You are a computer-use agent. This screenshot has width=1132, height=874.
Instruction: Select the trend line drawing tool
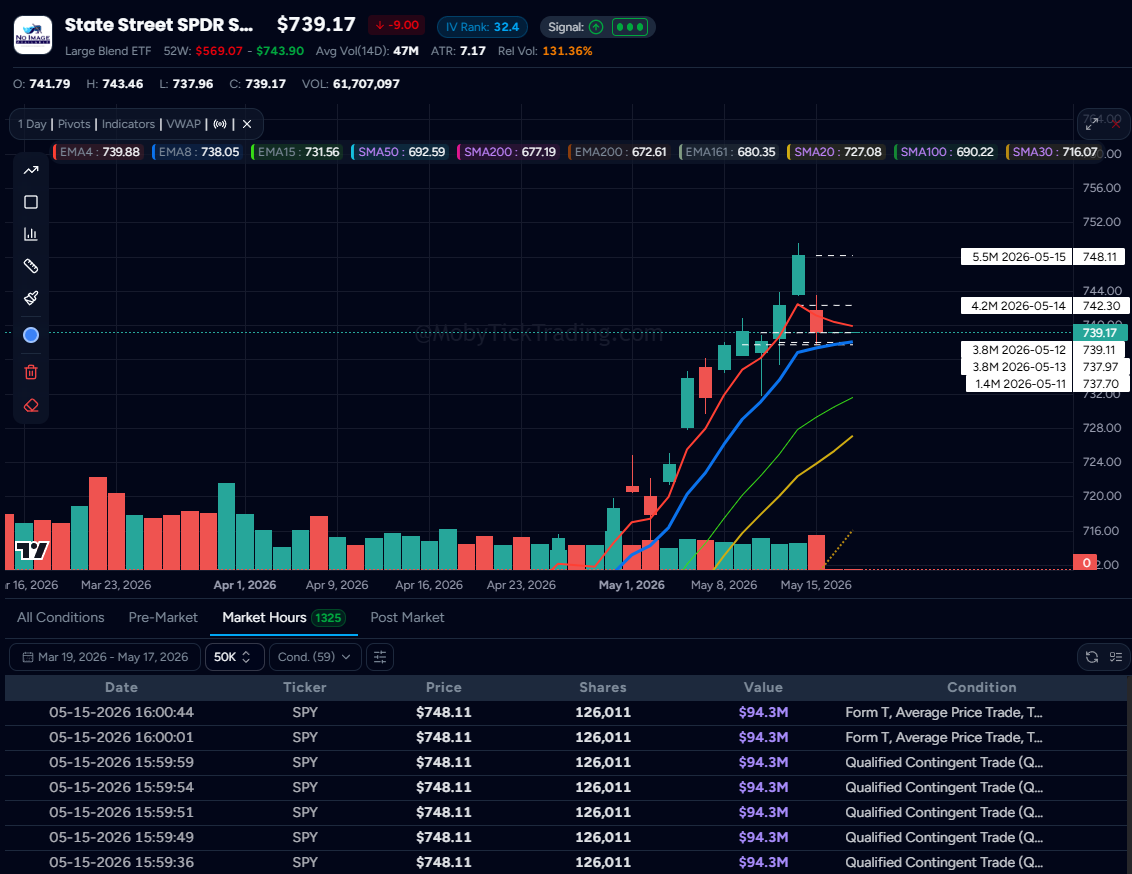click(x=31, y=170)
